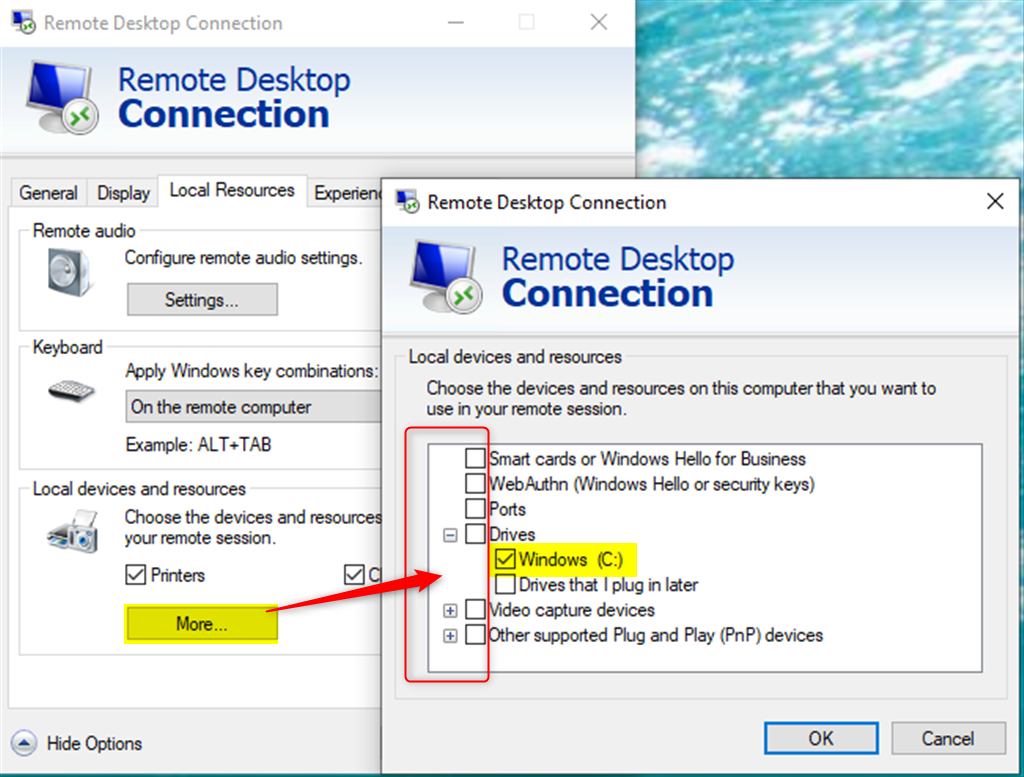Click the speaker icon under Remote audio
Screen dimensions: 1024x777
[x=69, y=274]
